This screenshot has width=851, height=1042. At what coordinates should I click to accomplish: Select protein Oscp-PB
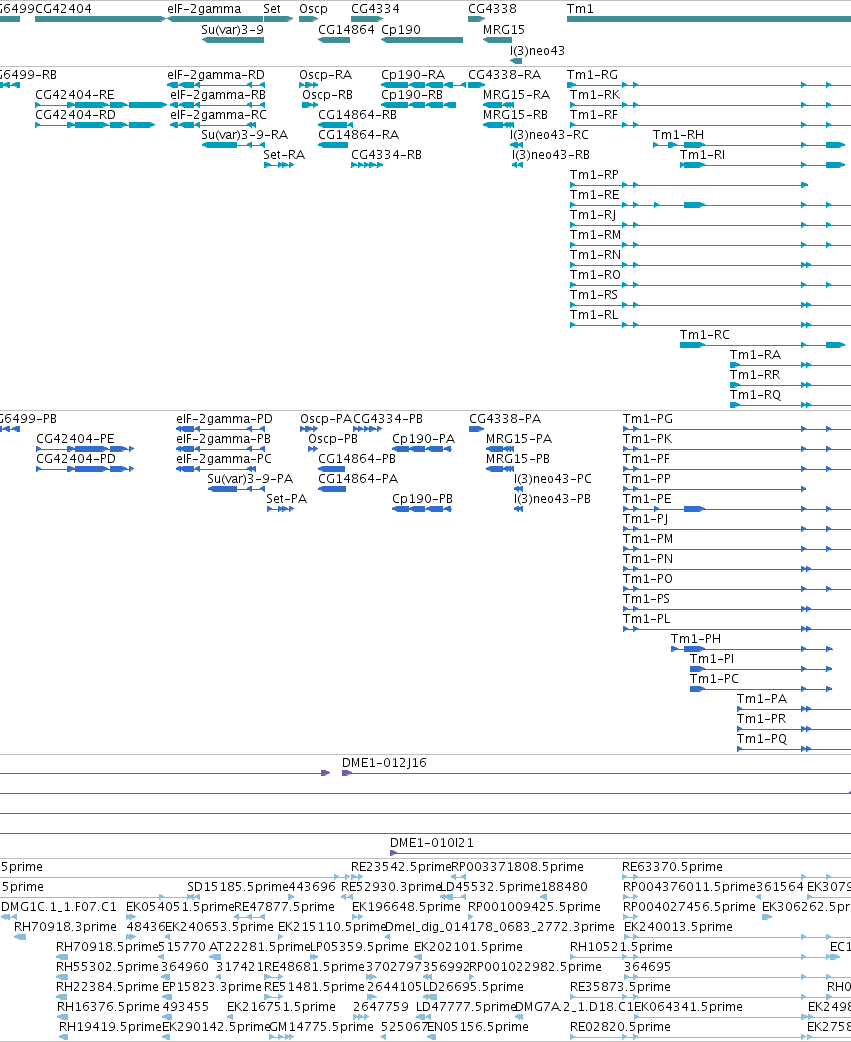(x=313, y=449)
